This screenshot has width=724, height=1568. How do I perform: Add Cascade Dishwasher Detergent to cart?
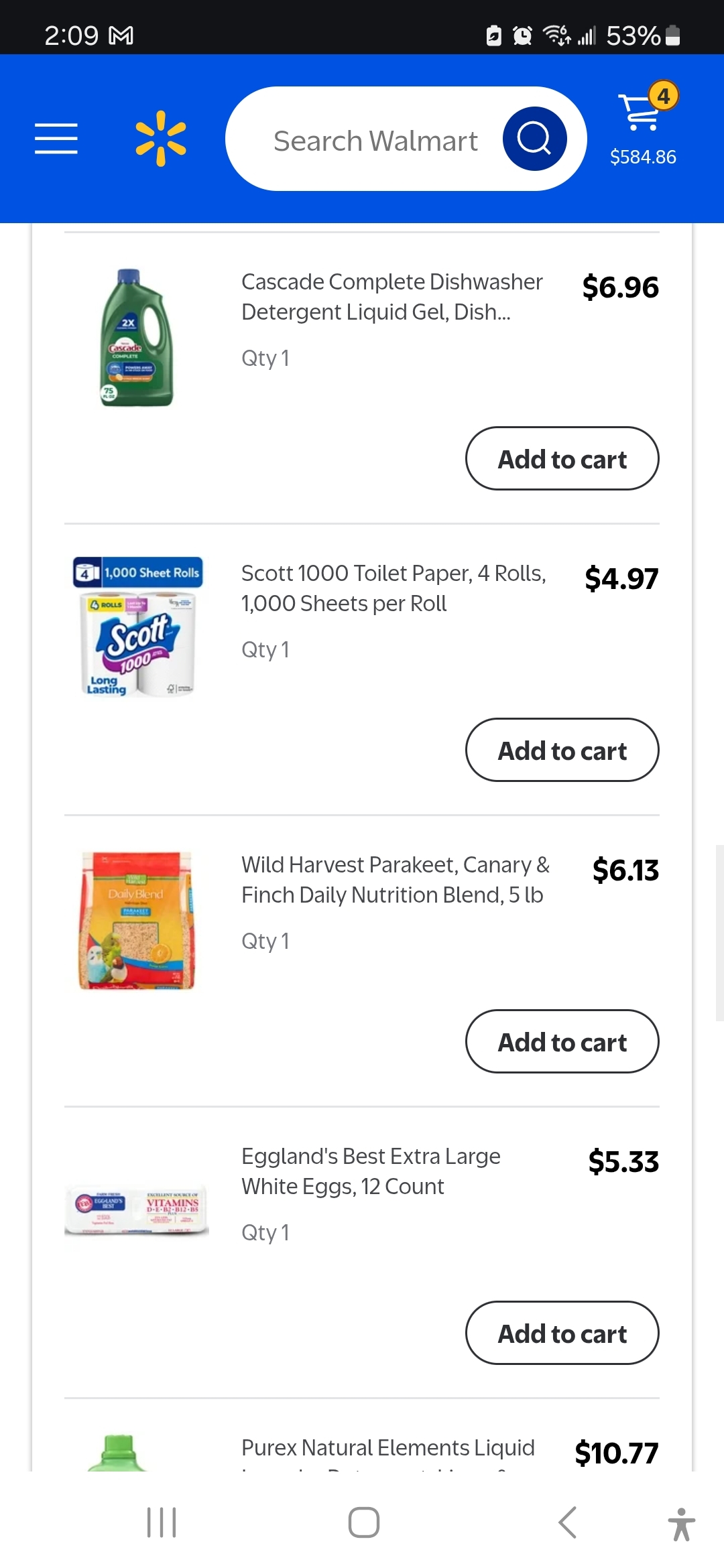click(562, 459)
